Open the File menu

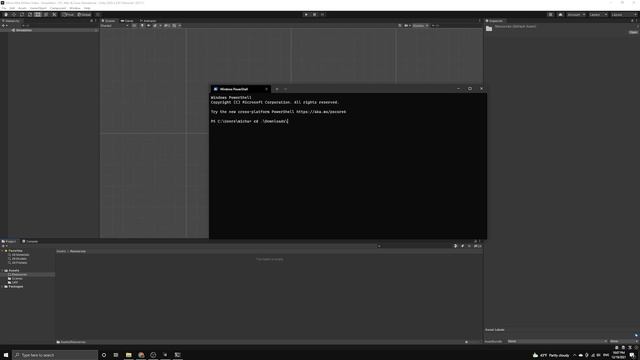pos(4,8)
